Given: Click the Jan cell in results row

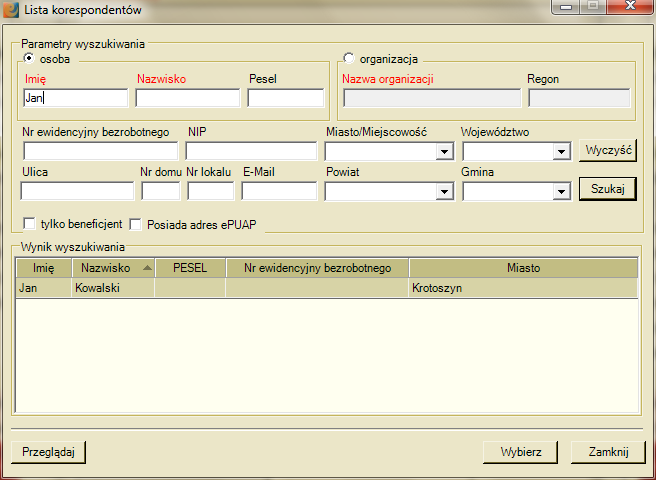Looking at the screenshot, I should 44,288.
